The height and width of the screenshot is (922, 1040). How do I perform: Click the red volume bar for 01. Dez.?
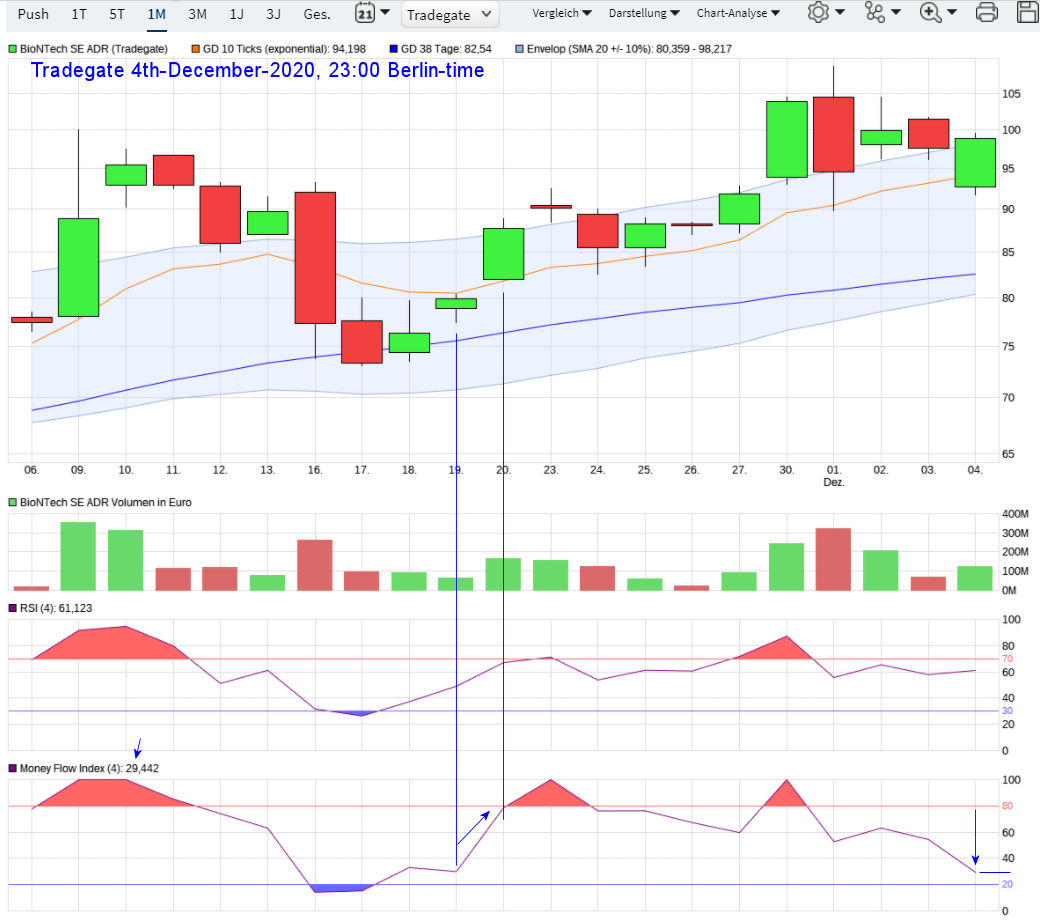[x=834, y=560]
